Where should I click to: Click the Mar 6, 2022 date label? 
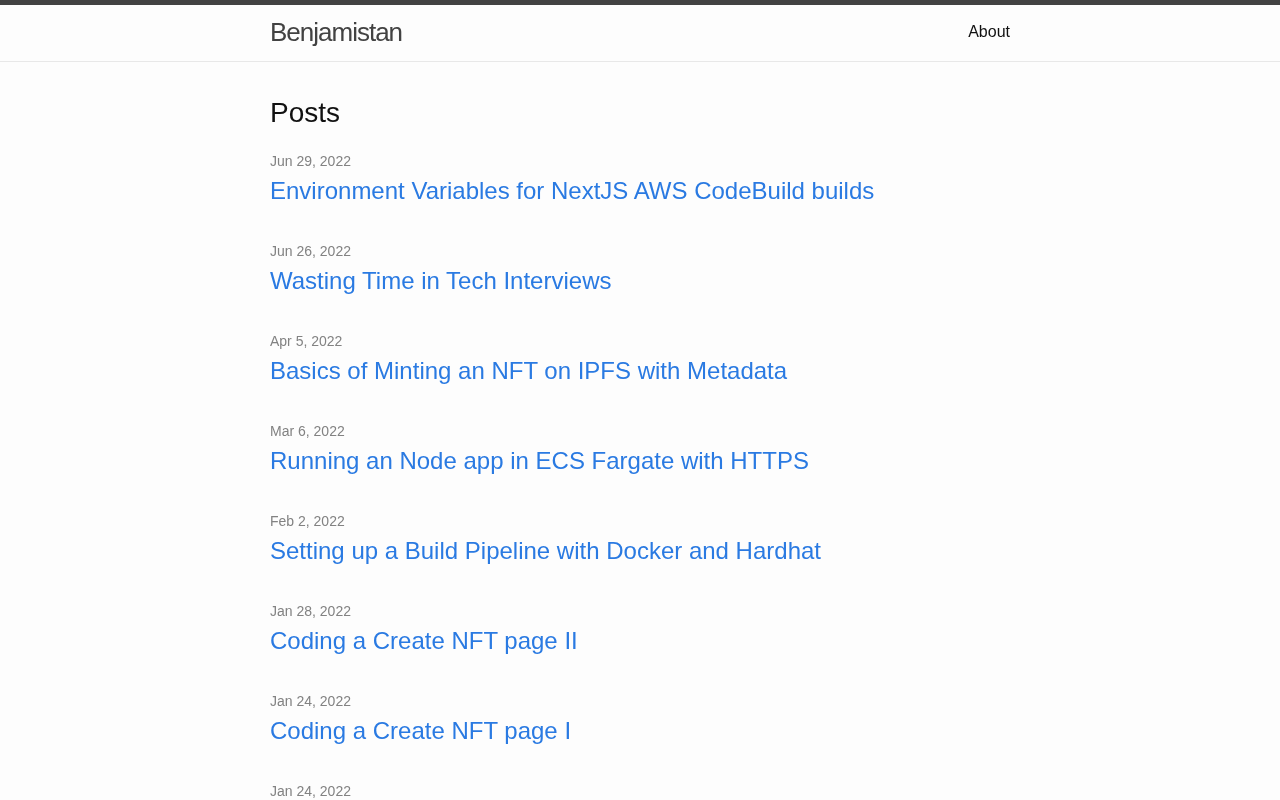[307, 431]
